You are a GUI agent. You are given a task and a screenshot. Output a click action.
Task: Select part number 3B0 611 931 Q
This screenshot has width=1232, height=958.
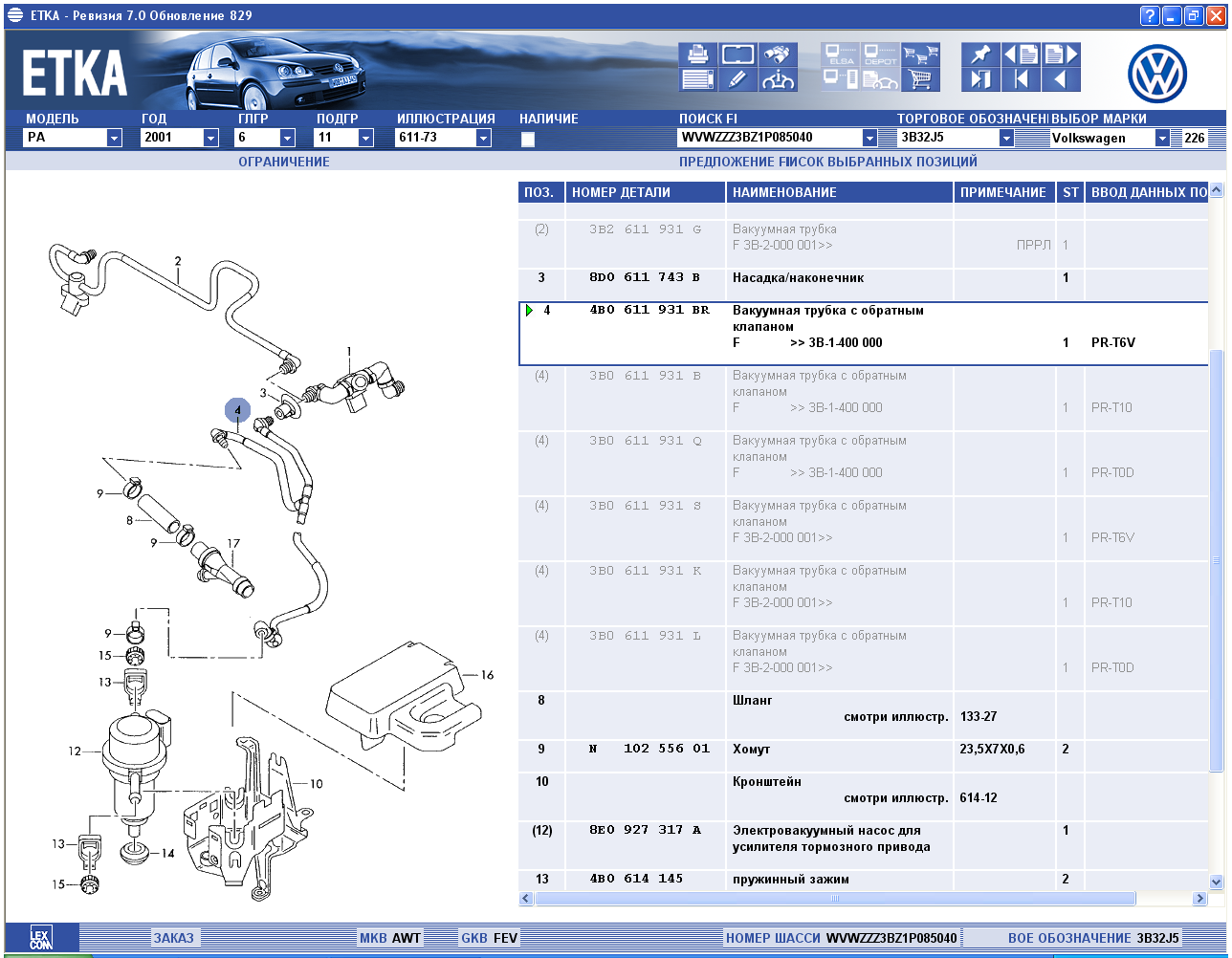click(645, 441)
